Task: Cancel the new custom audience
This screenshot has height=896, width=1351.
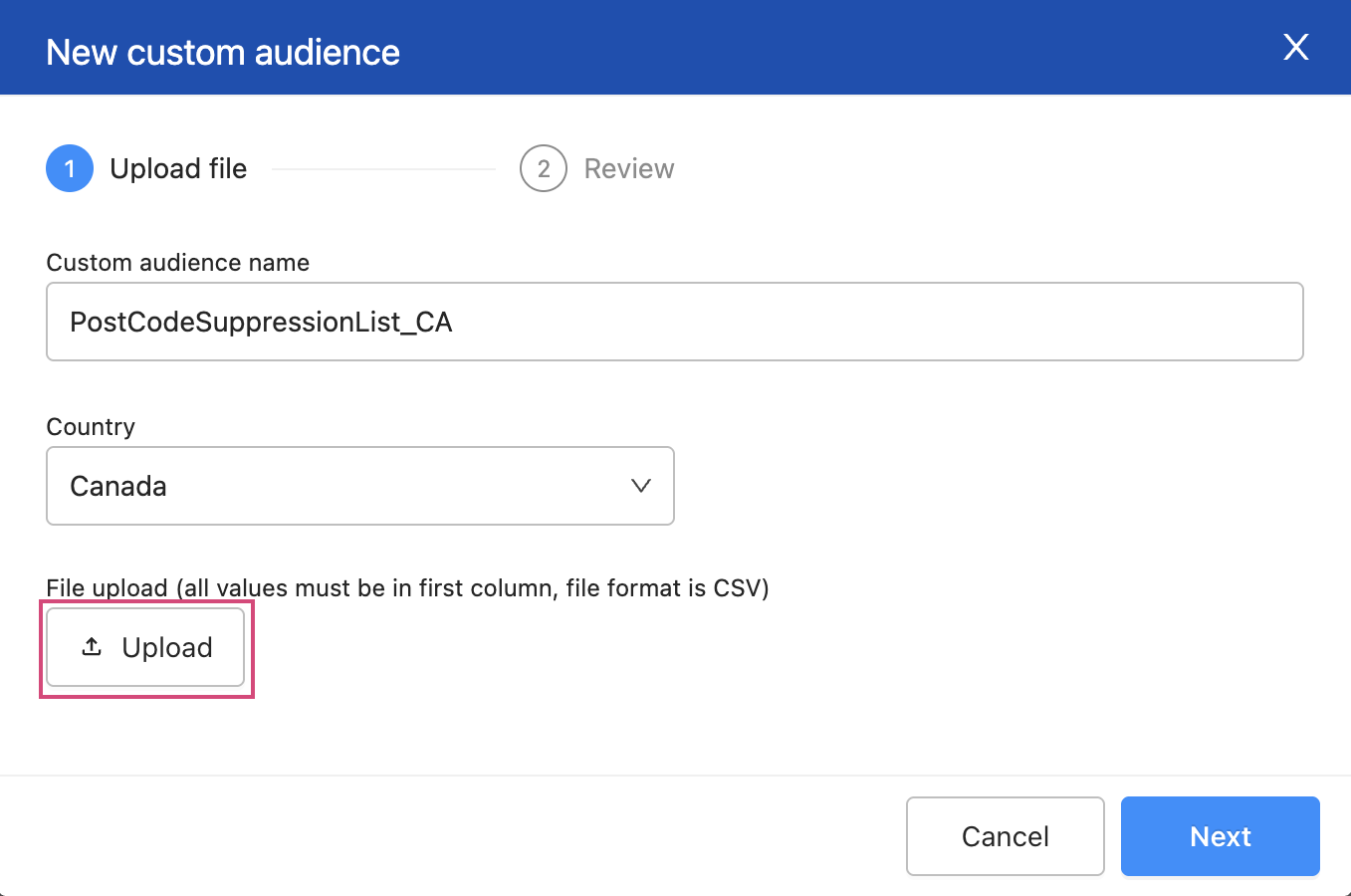Action: (x=1006, y=836)
